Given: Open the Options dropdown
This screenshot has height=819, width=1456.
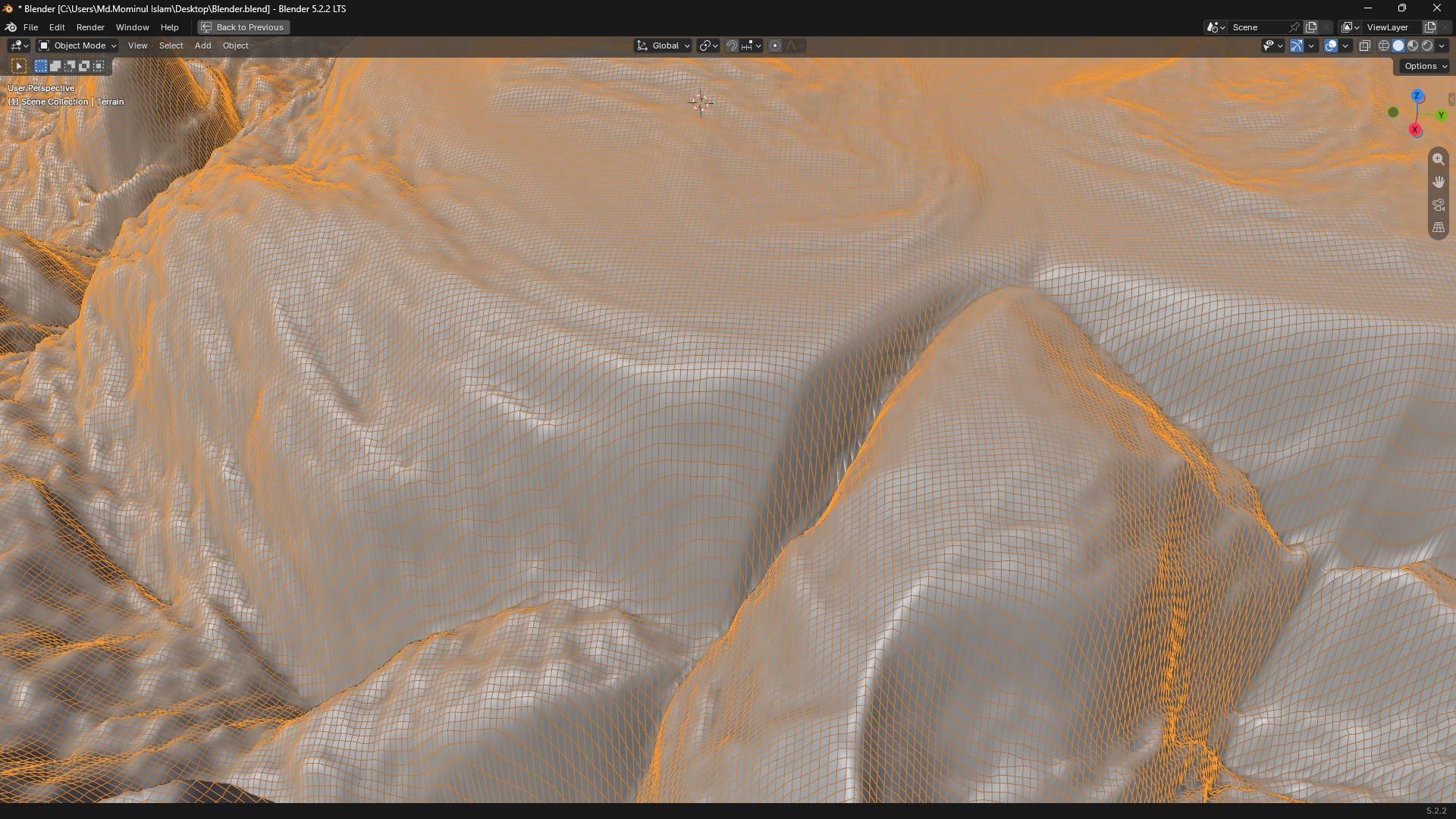Looking at the screenshot, I should coord(1426,66).
